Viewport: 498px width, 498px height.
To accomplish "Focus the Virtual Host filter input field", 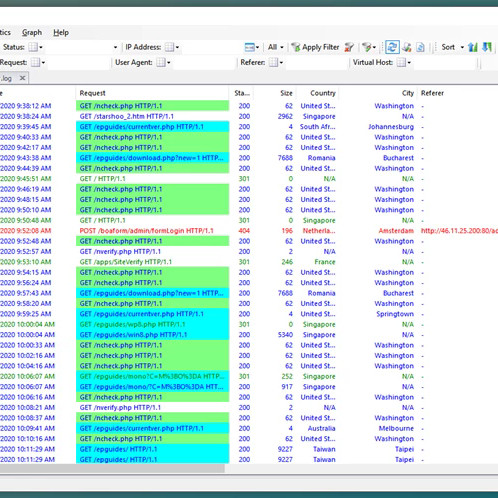I will (445, 63).
